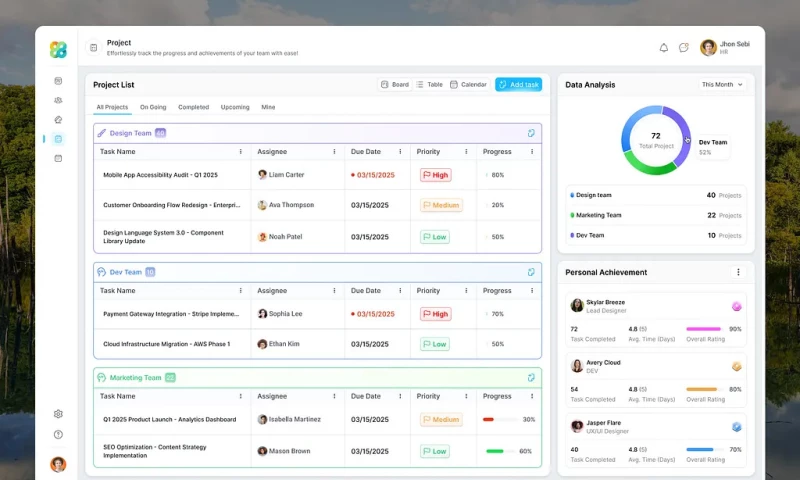800x480 pixels.
Task: Click the app logo in sidebar
Action: click(58, 49)
